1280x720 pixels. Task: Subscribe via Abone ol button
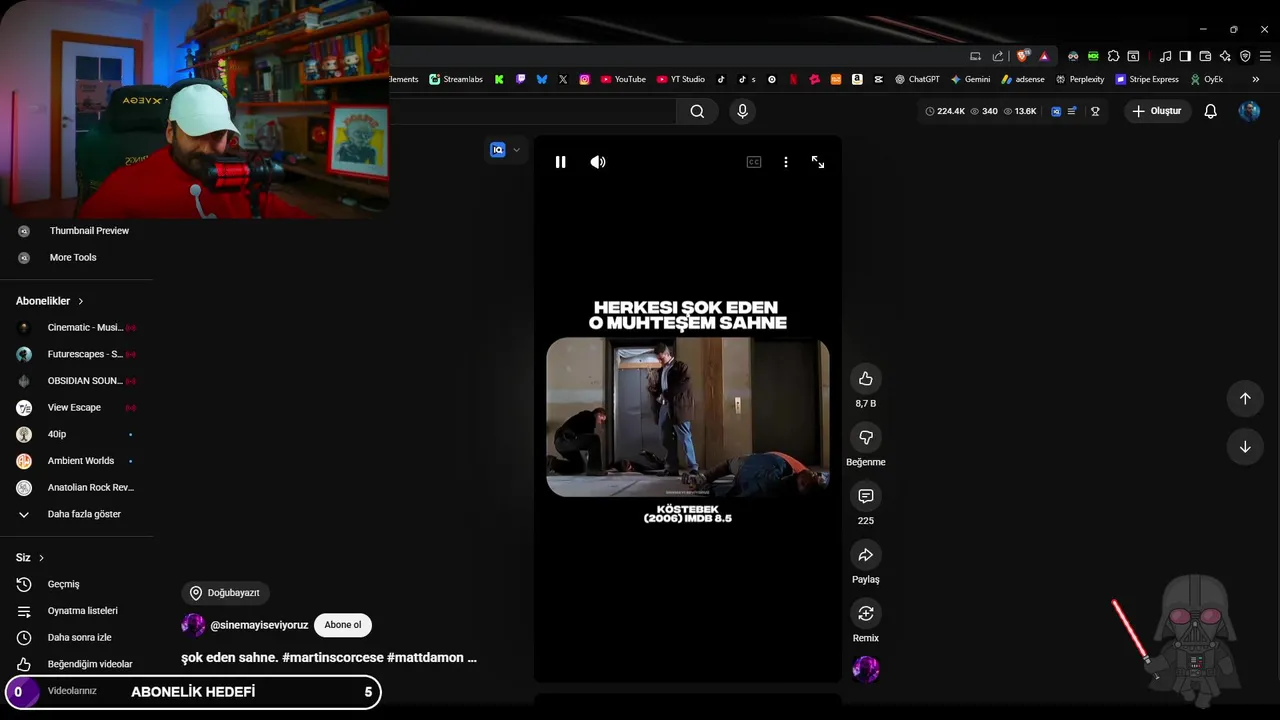point(343,625)
